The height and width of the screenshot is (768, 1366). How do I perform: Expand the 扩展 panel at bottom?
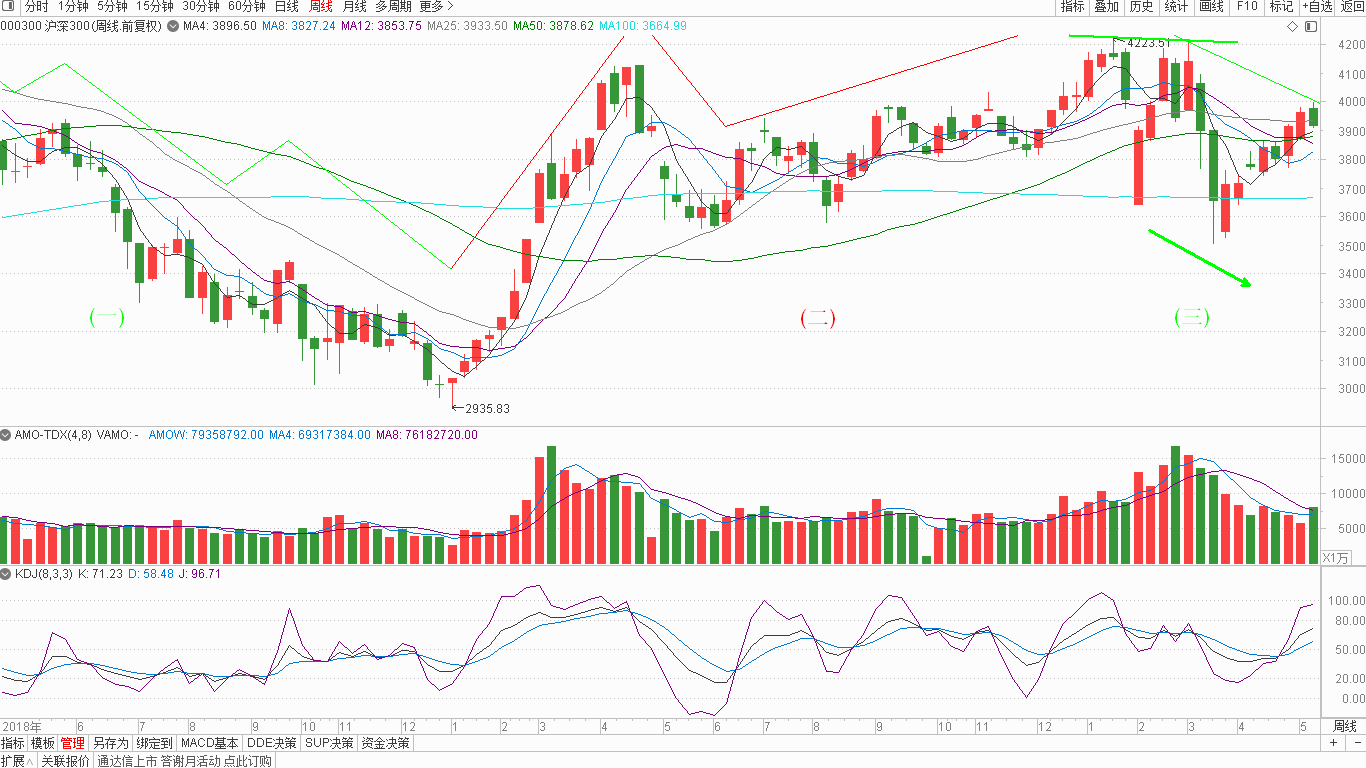(17, 761)
